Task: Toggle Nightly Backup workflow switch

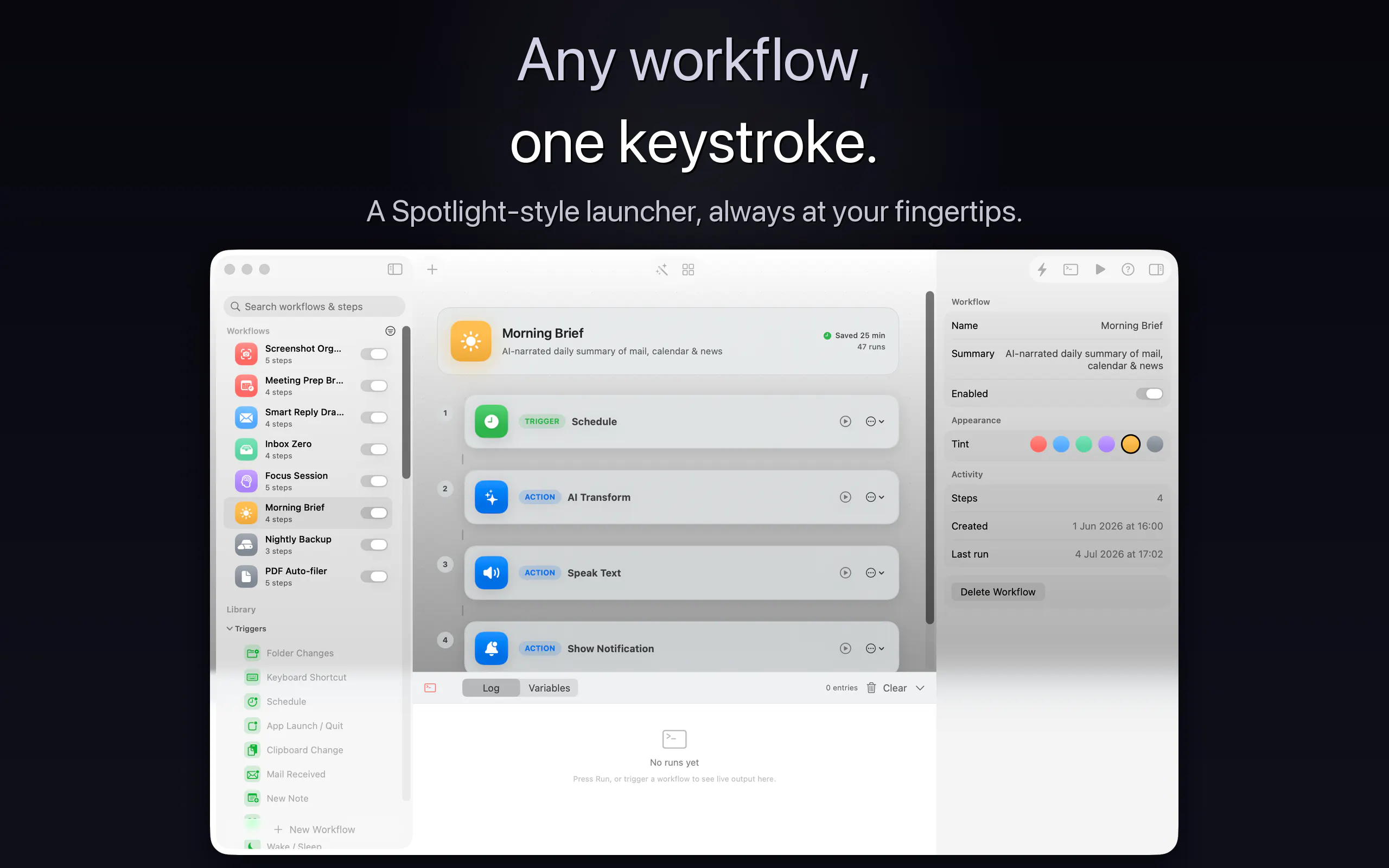Action: (374, 545)
